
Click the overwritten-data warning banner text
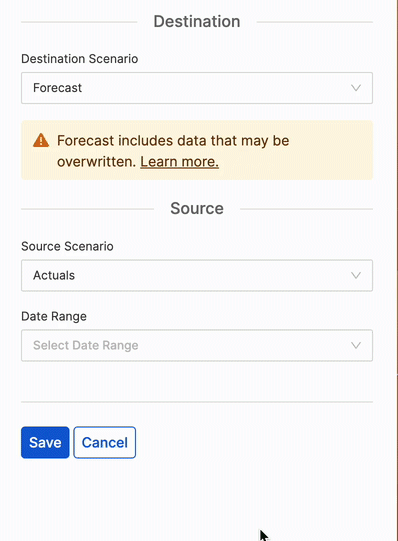click(173, 151)
